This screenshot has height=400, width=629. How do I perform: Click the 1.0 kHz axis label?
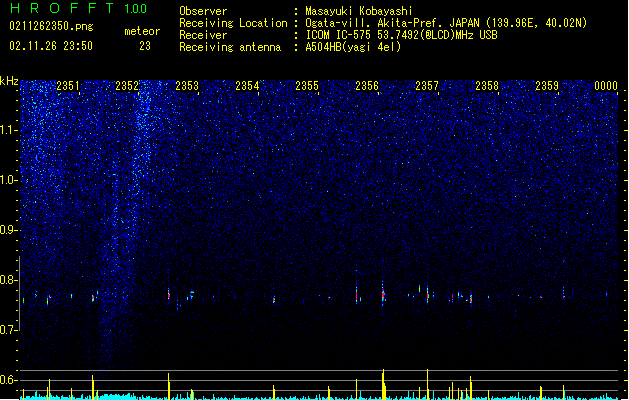click(8, 180)
